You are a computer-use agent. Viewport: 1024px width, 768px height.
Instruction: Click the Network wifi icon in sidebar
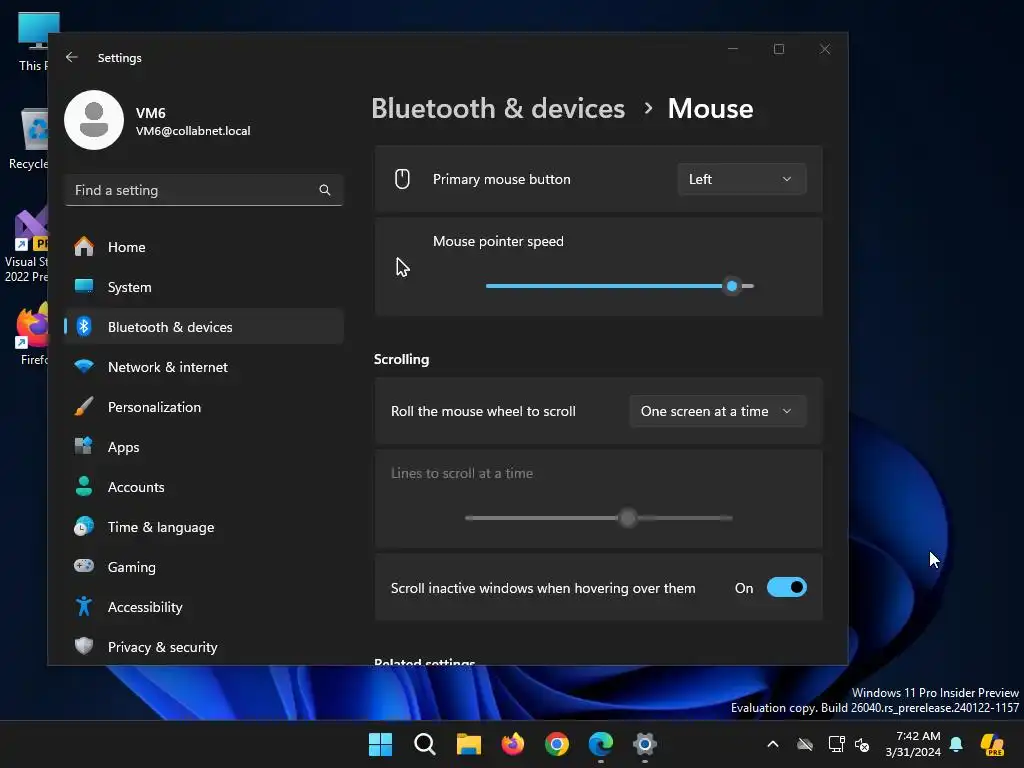click(84, 366)
